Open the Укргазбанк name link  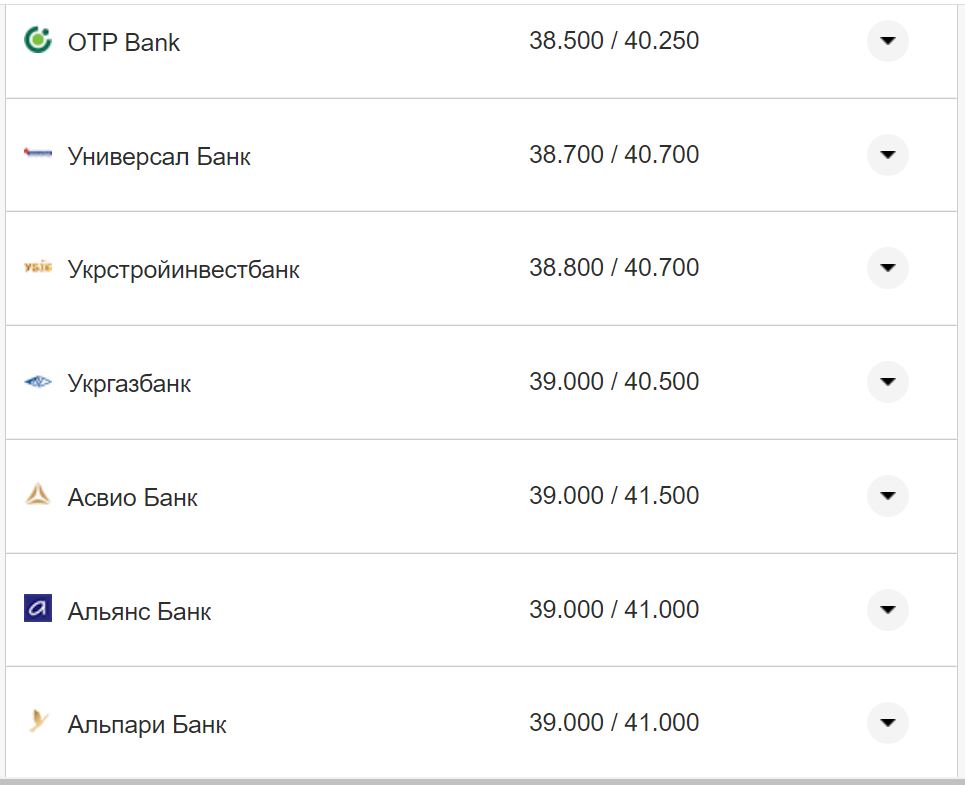129,384
